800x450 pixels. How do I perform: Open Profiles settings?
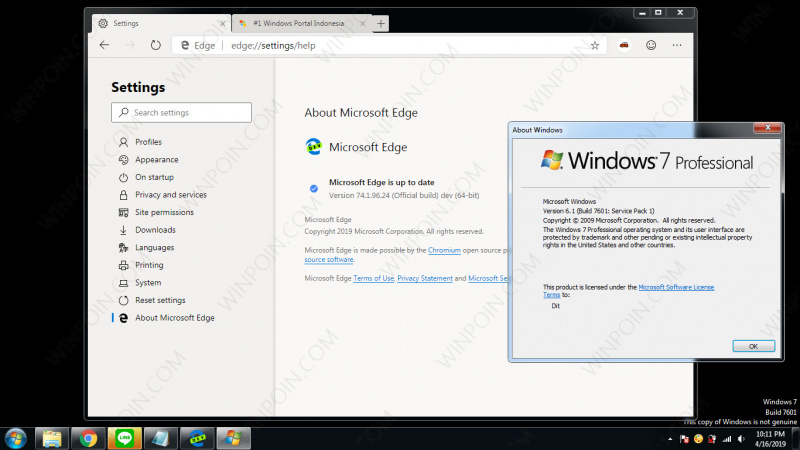pyautogui.click(x=148, y=142)
